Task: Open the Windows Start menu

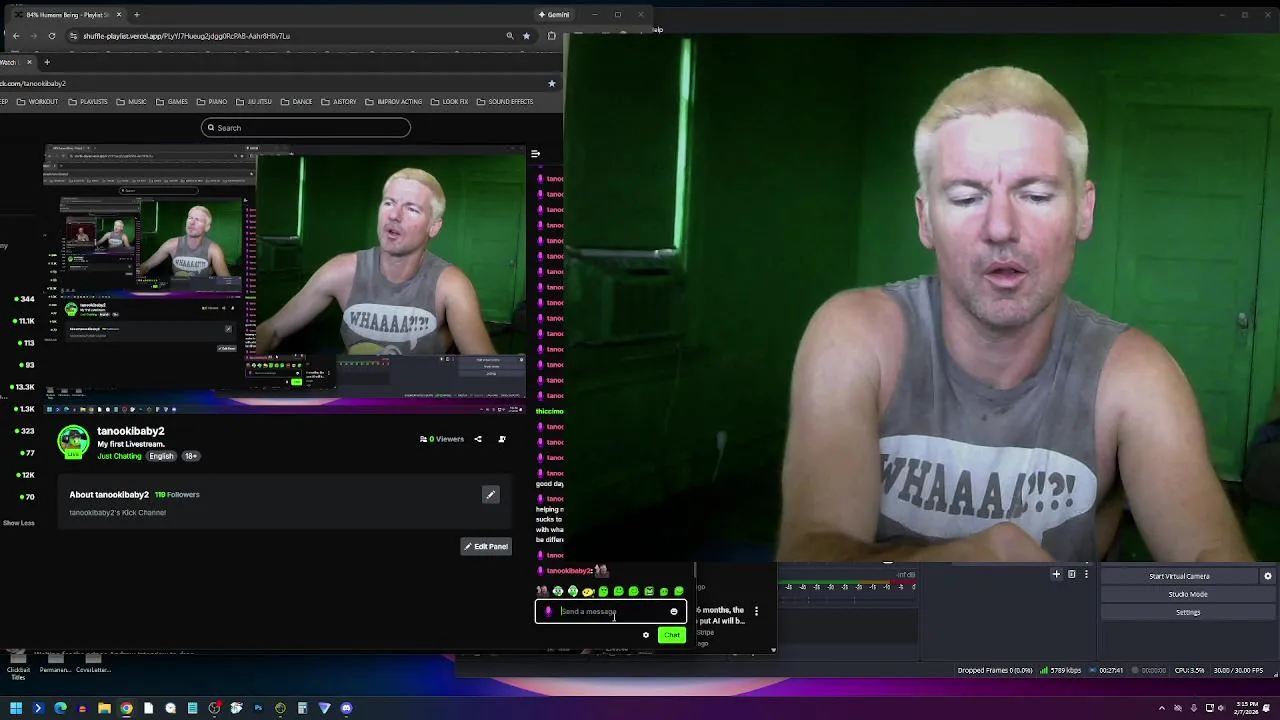Action: point(16,708)
